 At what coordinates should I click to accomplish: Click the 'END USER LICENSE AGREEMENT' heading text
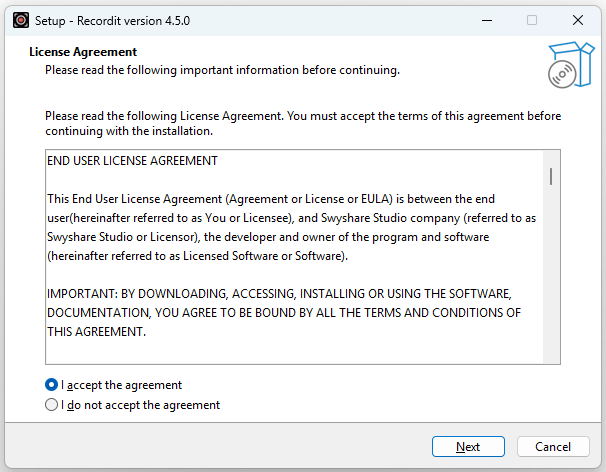point(132,161)
